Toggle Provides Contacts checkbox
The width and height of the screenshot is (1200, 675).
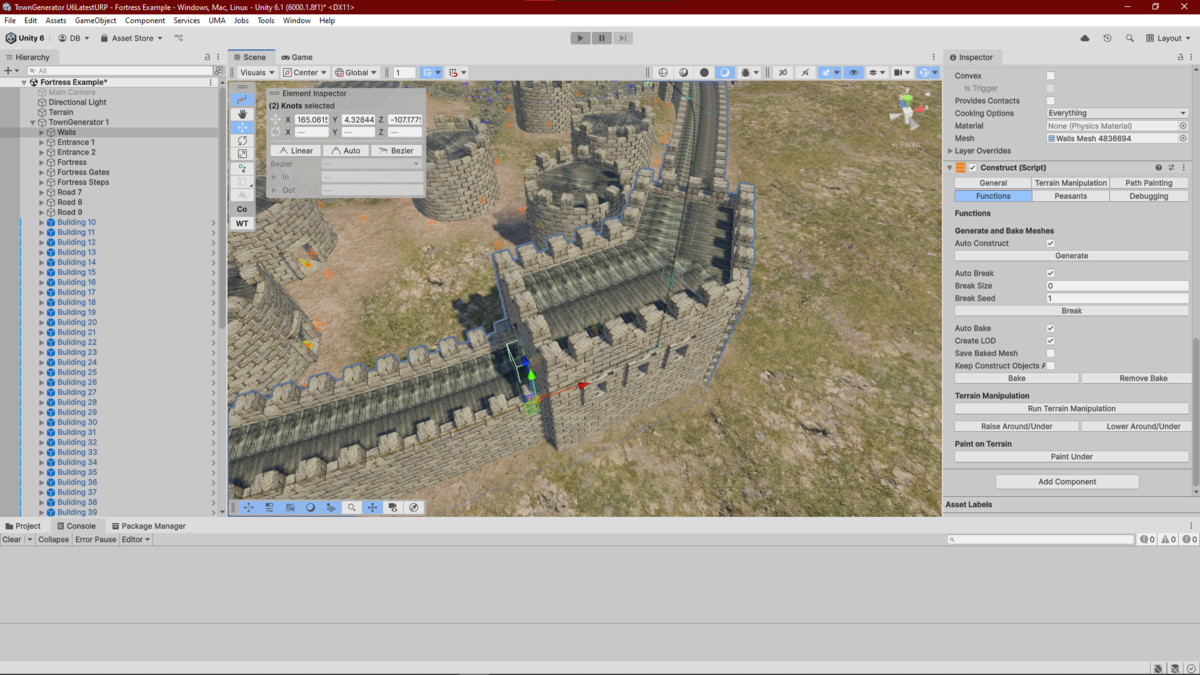pyautogui.click(x=1050, y=101)
